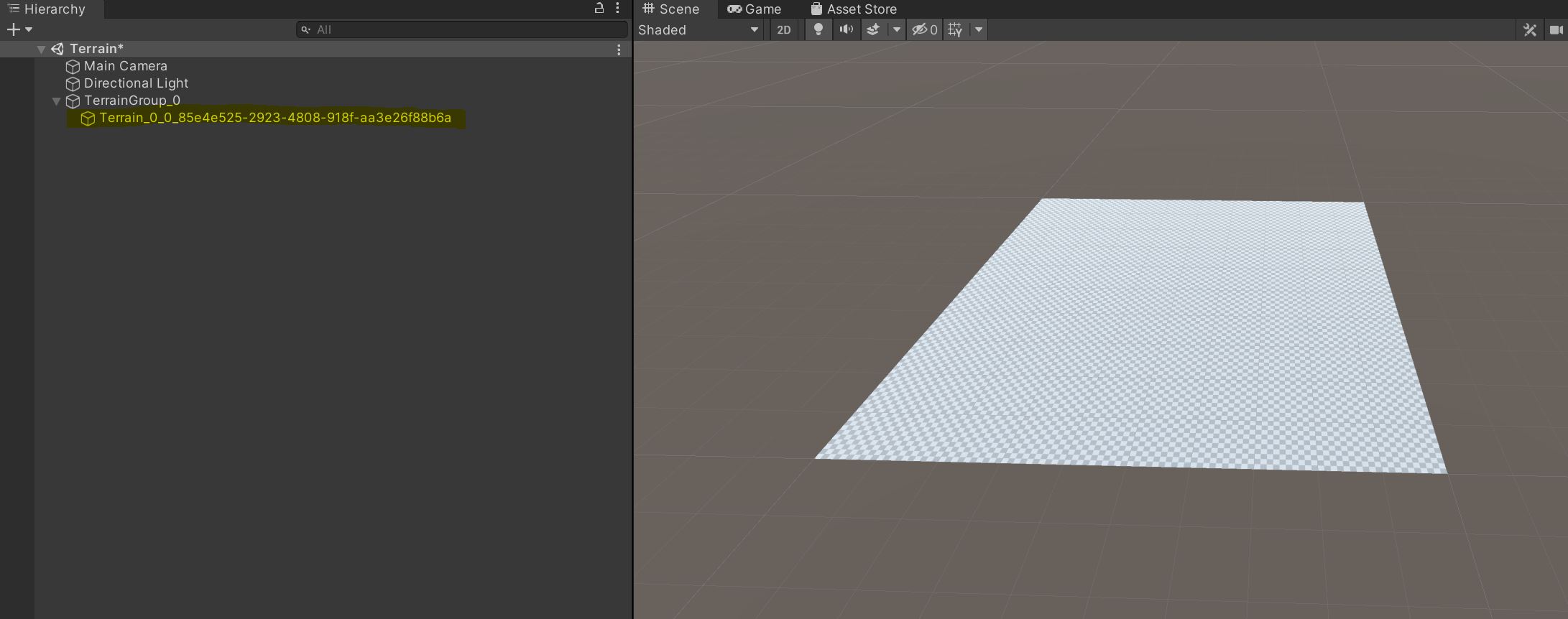
Task: Toggle scene lighting bulb icon
Action: [818, 29]
